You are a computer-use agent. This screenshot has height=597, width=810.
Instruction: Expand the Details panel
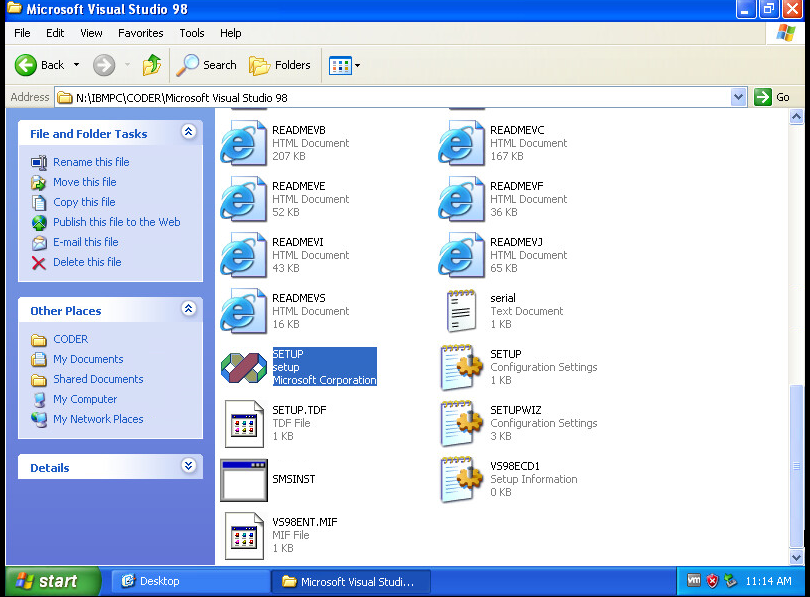pyautogui.click(x=189, y=467)
